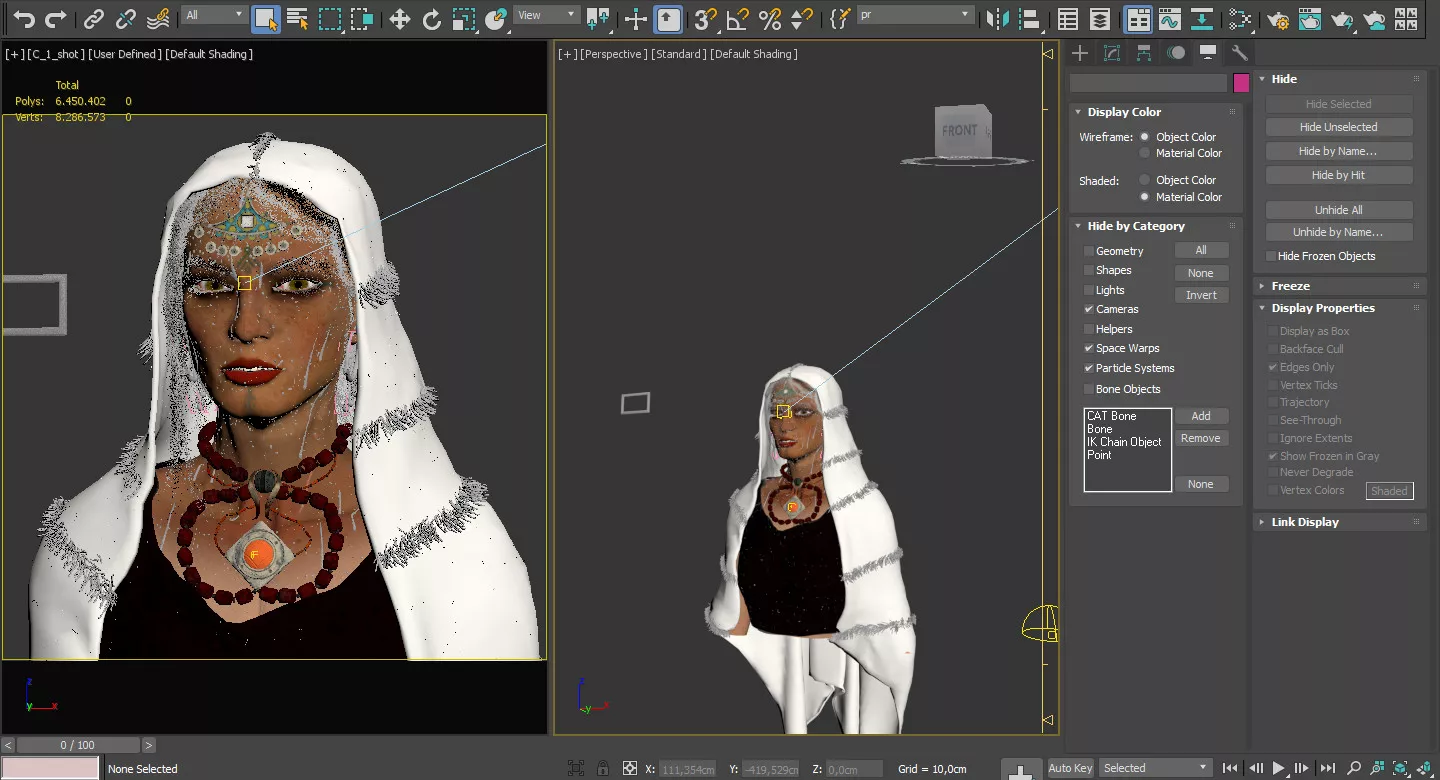Select the Move transform tool

[x=399, y=18]
